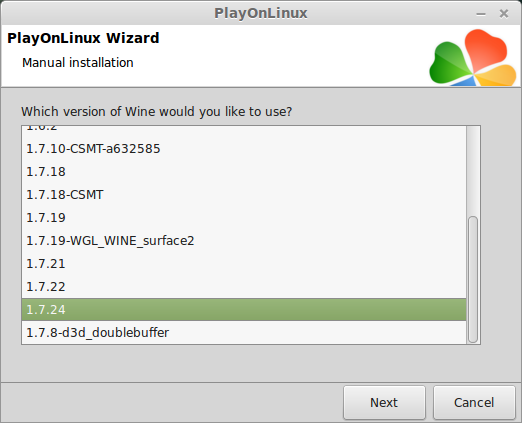Minimize the PlayOnLinux window
Screen dimensions: 522x423
click(x=481, y=14)
